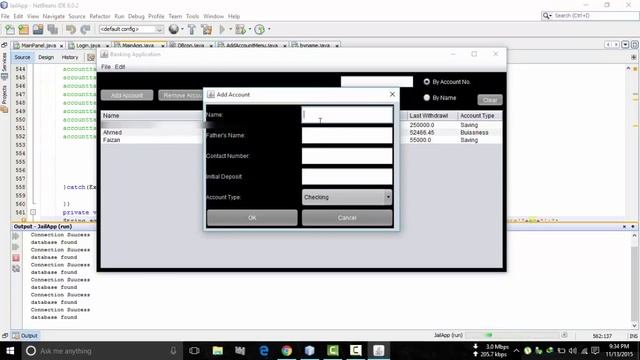Click OK in Add Account dialog
The image size is (640, 360).
[x=252, y=218]
